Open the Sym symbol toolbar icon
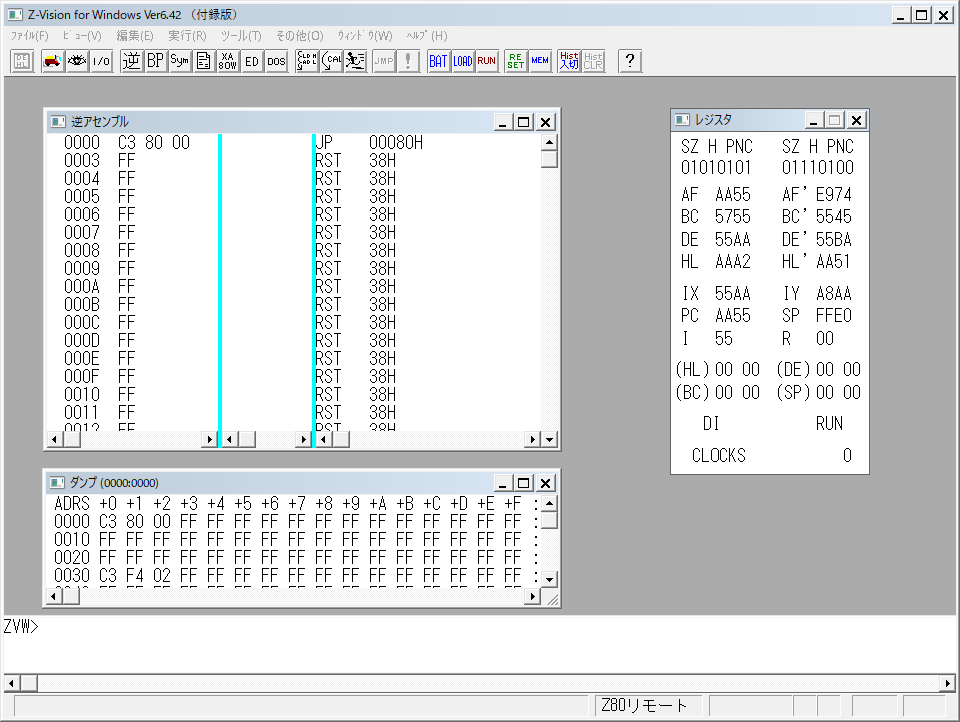The width and height of the screenshot is (960, 722). point(180,61)
